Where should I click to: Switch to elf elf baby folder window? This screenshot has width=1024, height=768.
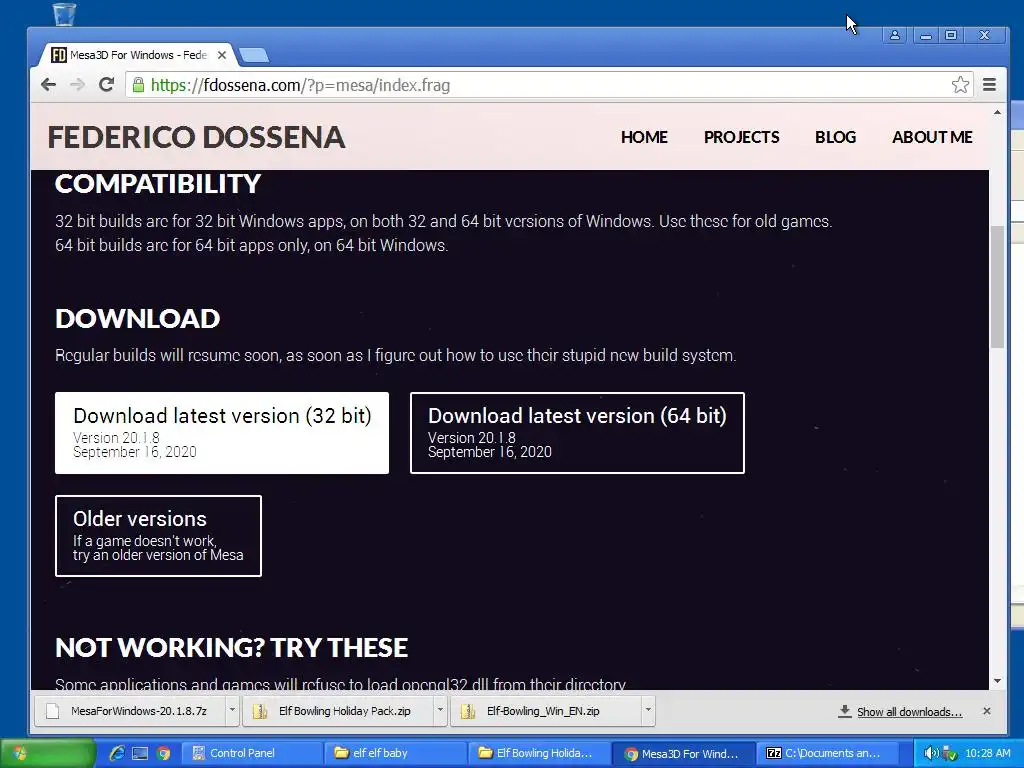pos(395,754)
